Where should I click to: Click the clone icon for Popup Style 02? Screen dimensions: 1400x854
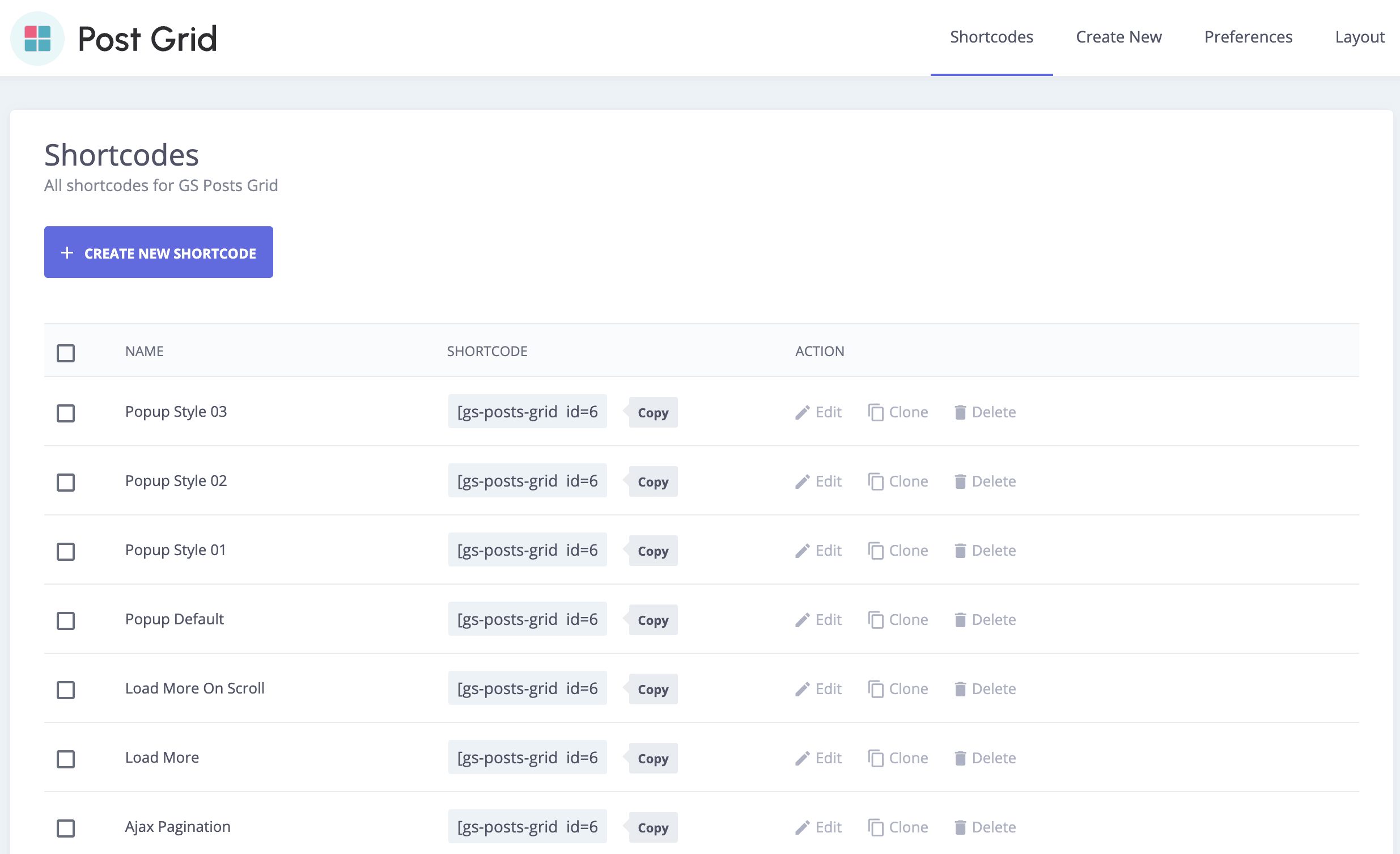876,481
